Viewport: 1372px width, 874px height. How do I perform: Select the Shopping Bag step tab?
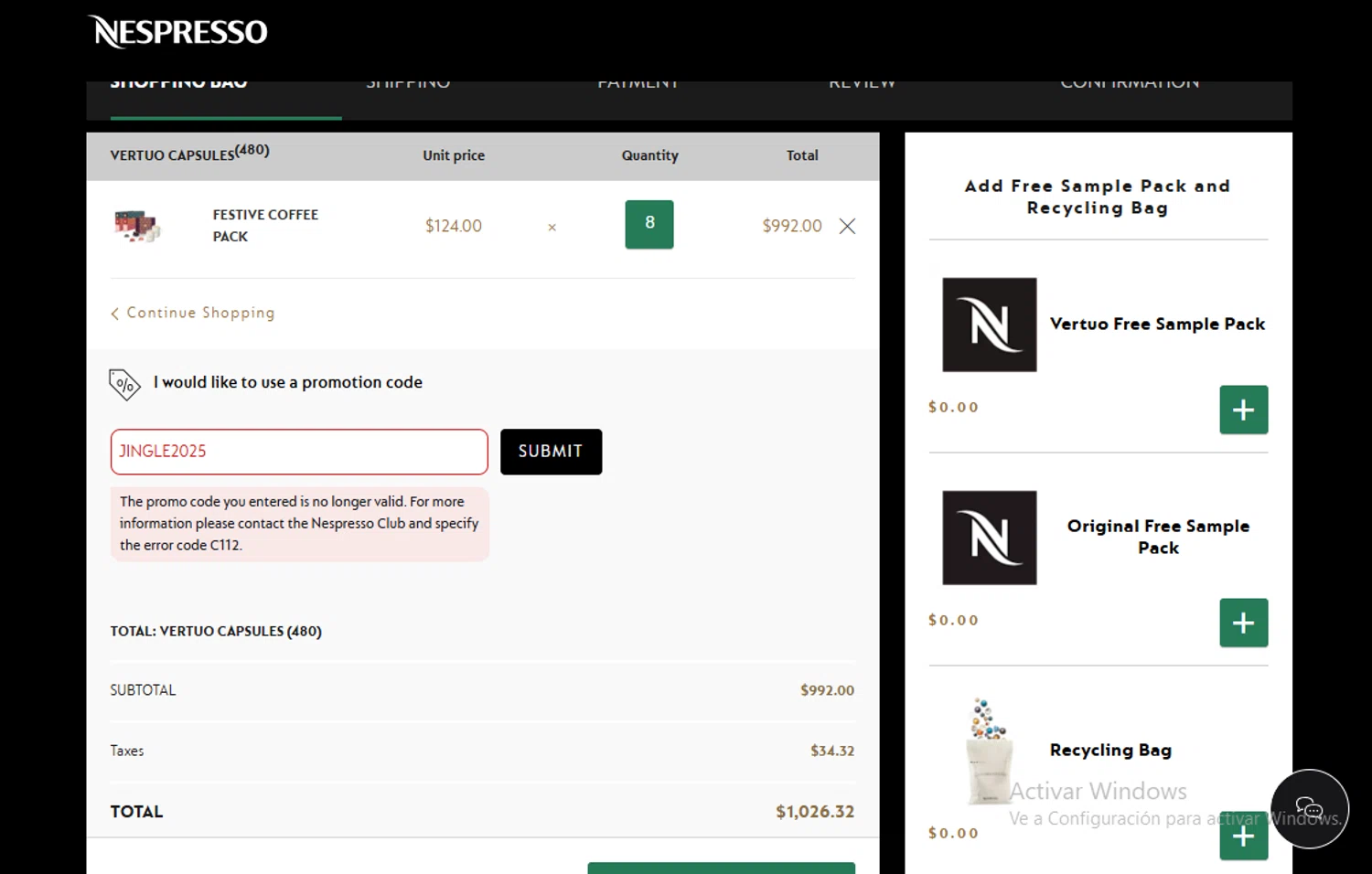tap(179, 84)
